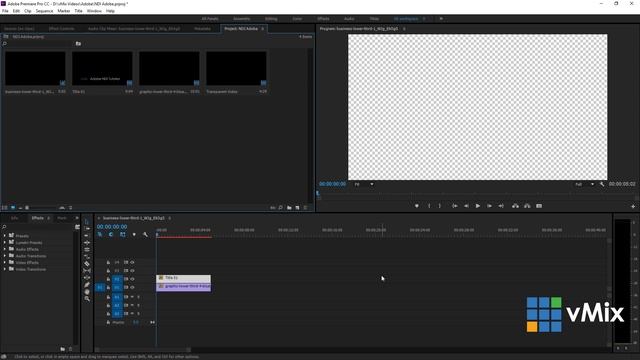The height and width of the screenshot is (360, 640).
Task: Click the Title 01 thumbnail in Project panel
Action: tap(102, 69)
